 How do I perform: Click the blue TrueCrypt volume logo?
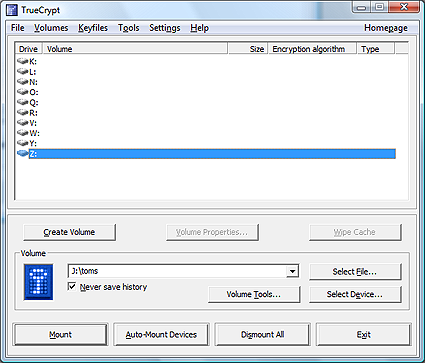point(38,282)
